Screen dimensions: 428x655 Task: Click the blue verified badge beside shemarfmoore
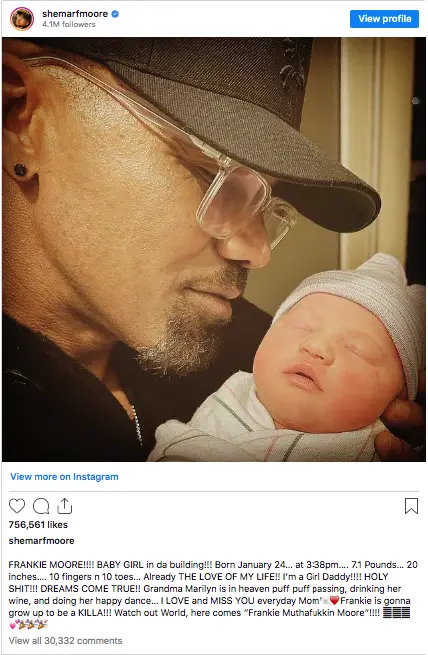[115, 14]
